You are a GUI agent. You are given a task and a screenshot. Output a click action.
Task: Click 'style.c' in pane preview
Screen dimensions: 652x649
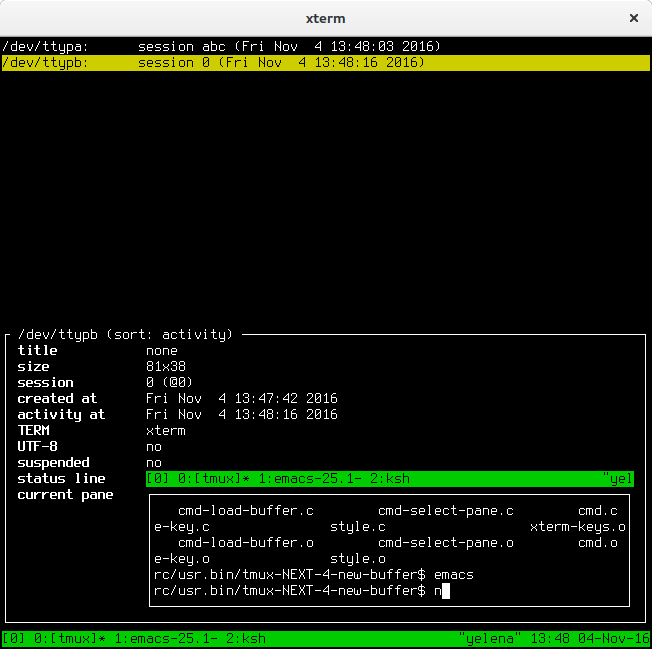[358, 526]
